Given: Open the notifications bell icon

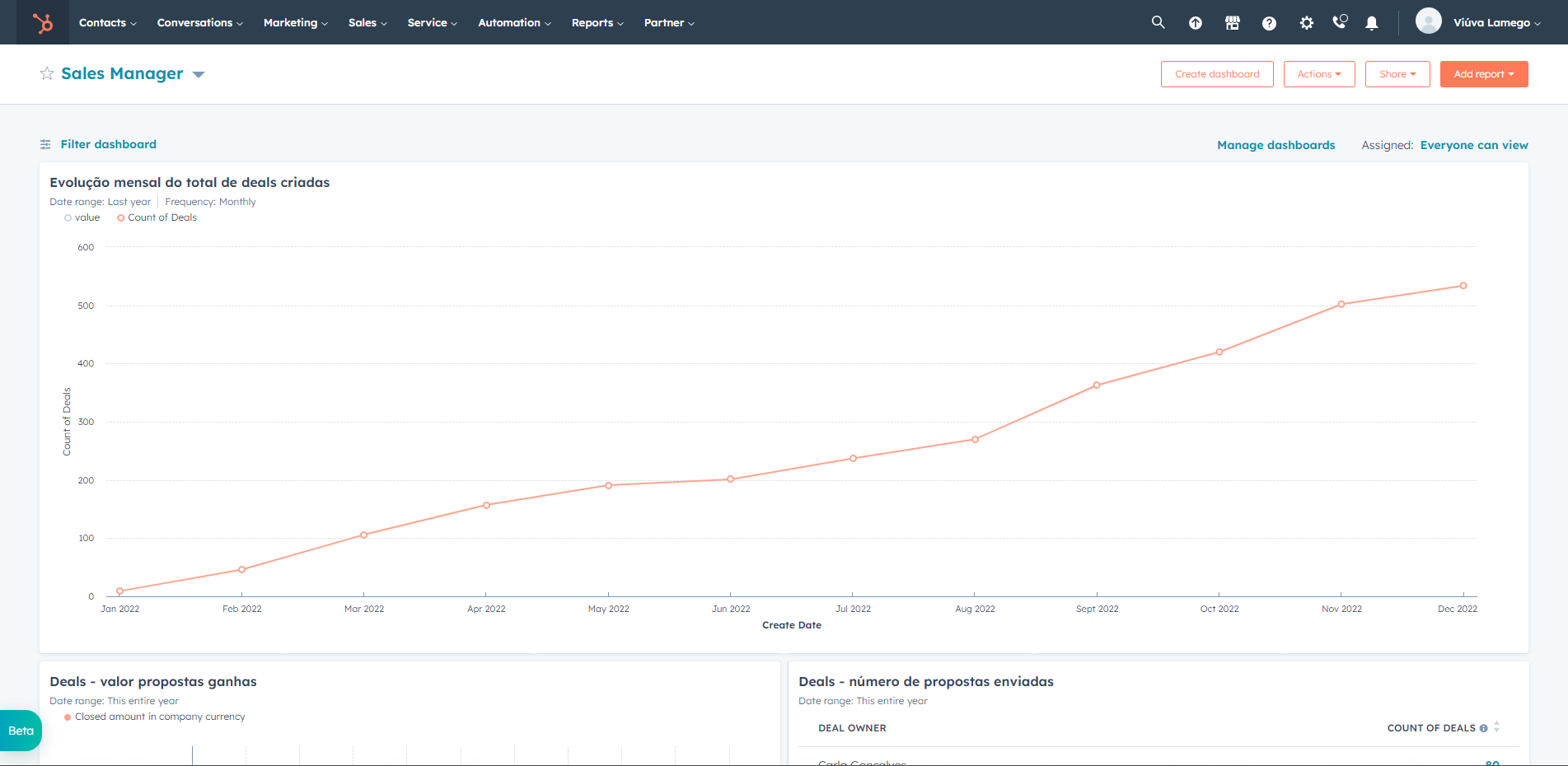Looking at the screenshot, I should pyautogui.click(x=1371, y=23).
